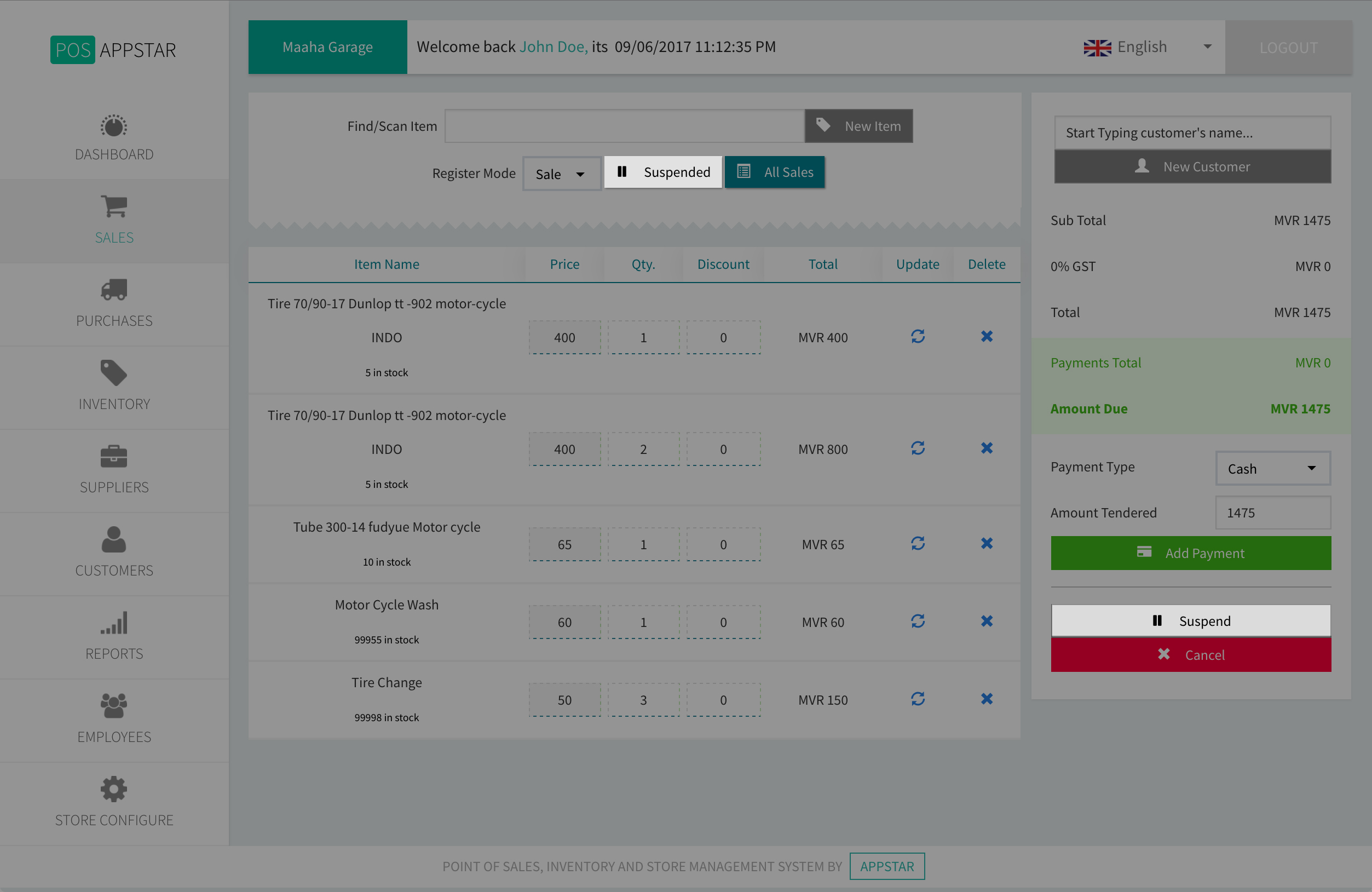
Task: Open the Dashboard gauge icon
Action: pos(113,126)
